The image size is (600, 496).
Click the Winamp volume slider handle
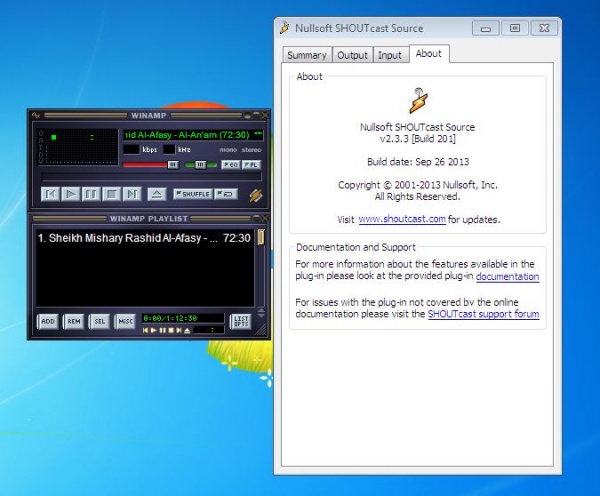(173, 165)
